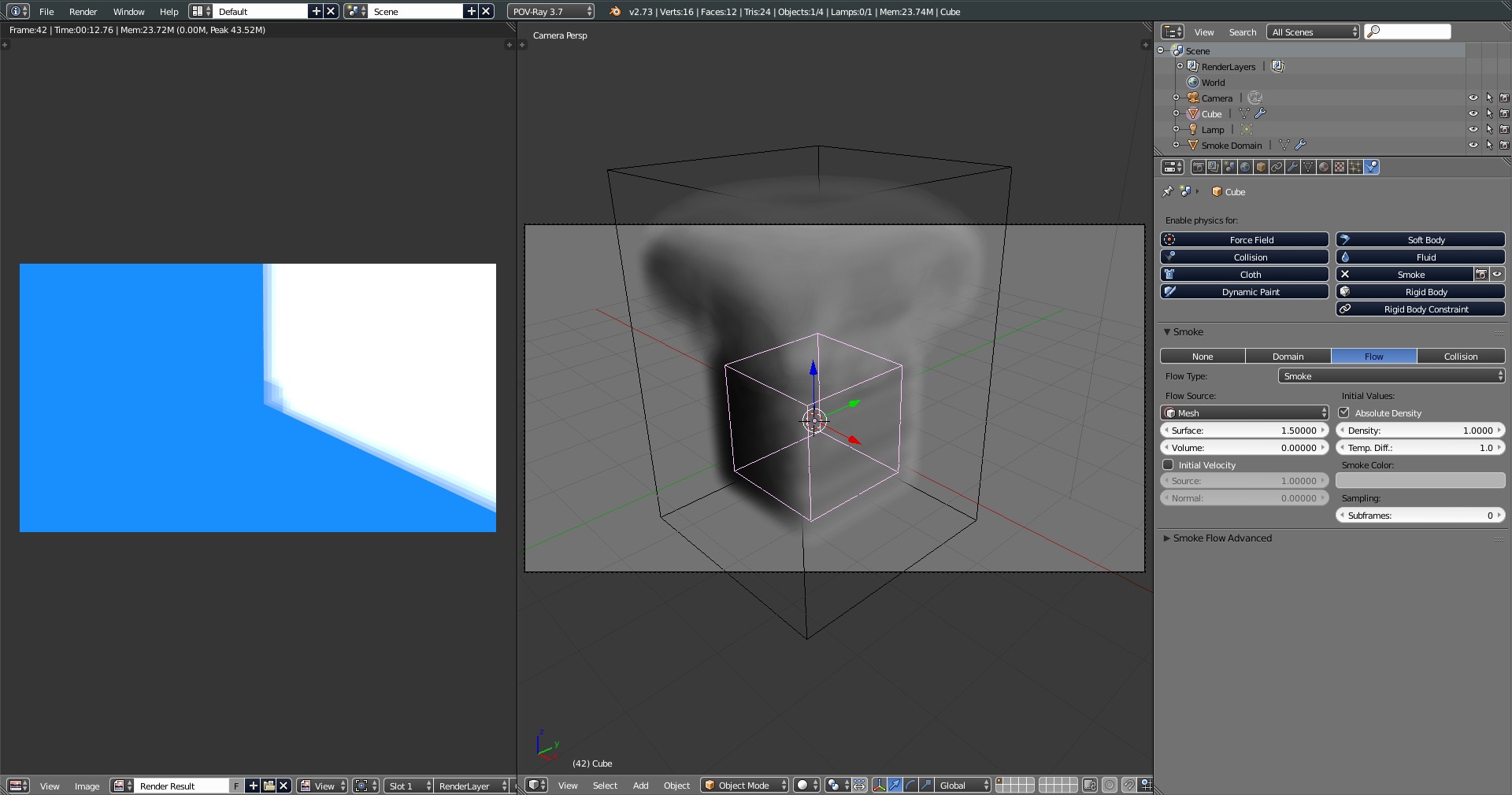
Task: Click the Object Constraints tab chain icon
Action: coord(1277,167)
